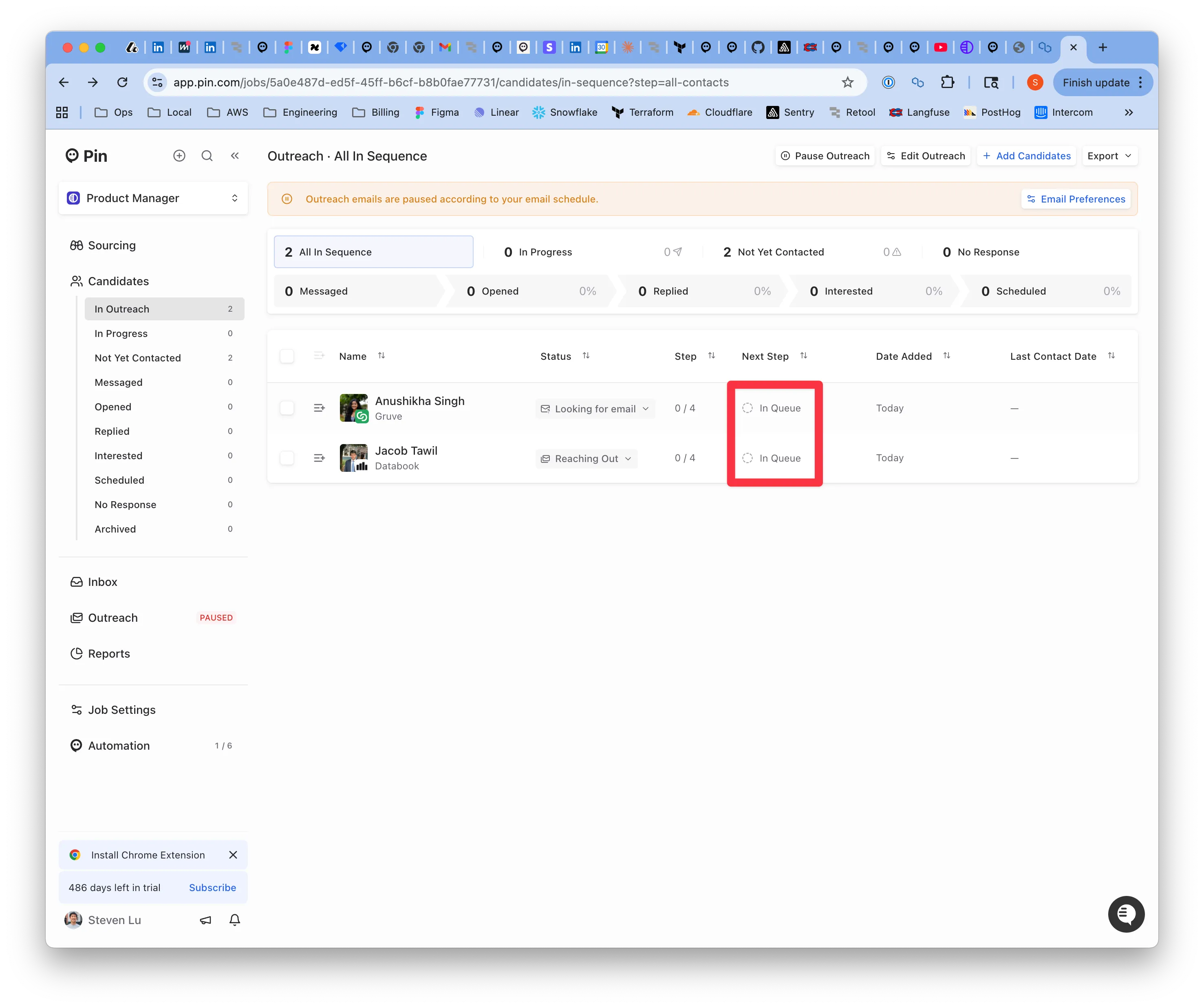
Task: Go back in browser history
Action: pos(64,83)
